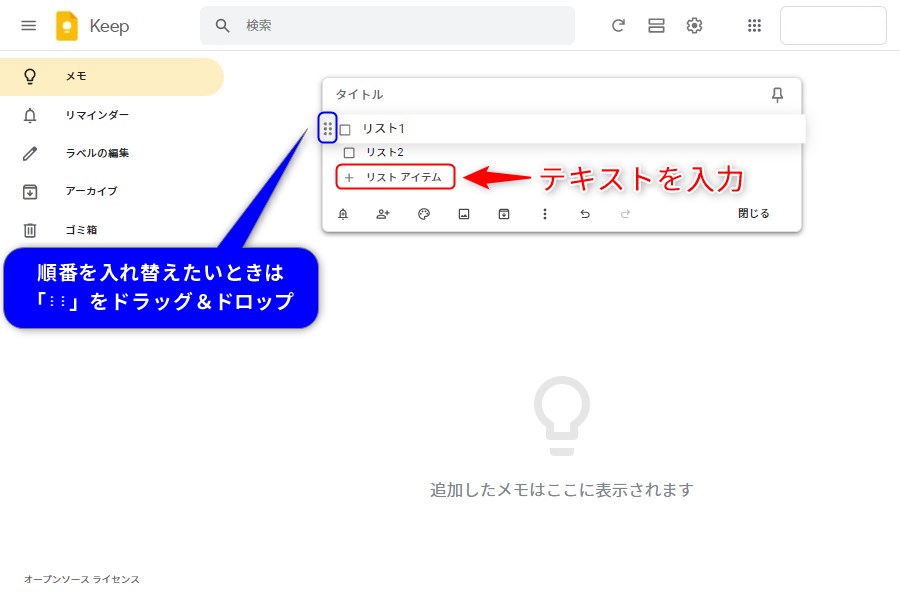Viewport: 900px width, 600px height.
Task: Check the リスト1 checkbox
Action: (x=345, y=130)
